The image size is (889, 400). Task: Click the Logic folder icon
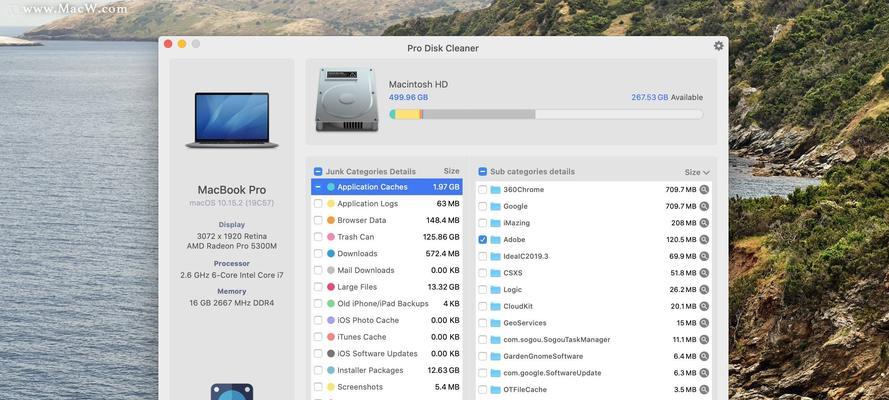pyautogui.click(x=496, y=290)
